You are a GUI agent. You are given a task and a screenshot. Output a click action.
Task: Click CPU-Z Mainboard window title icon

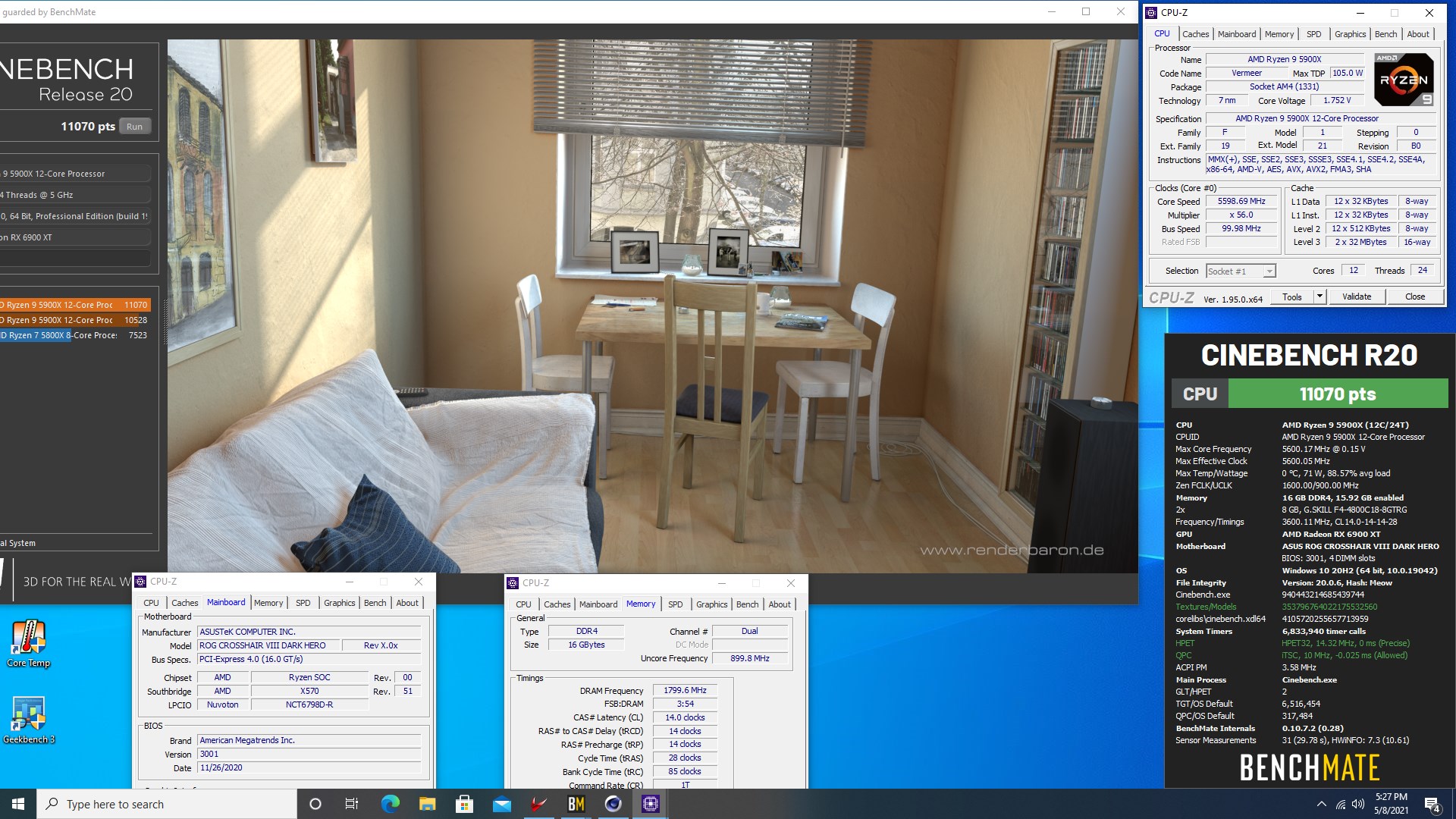point(141,582)
